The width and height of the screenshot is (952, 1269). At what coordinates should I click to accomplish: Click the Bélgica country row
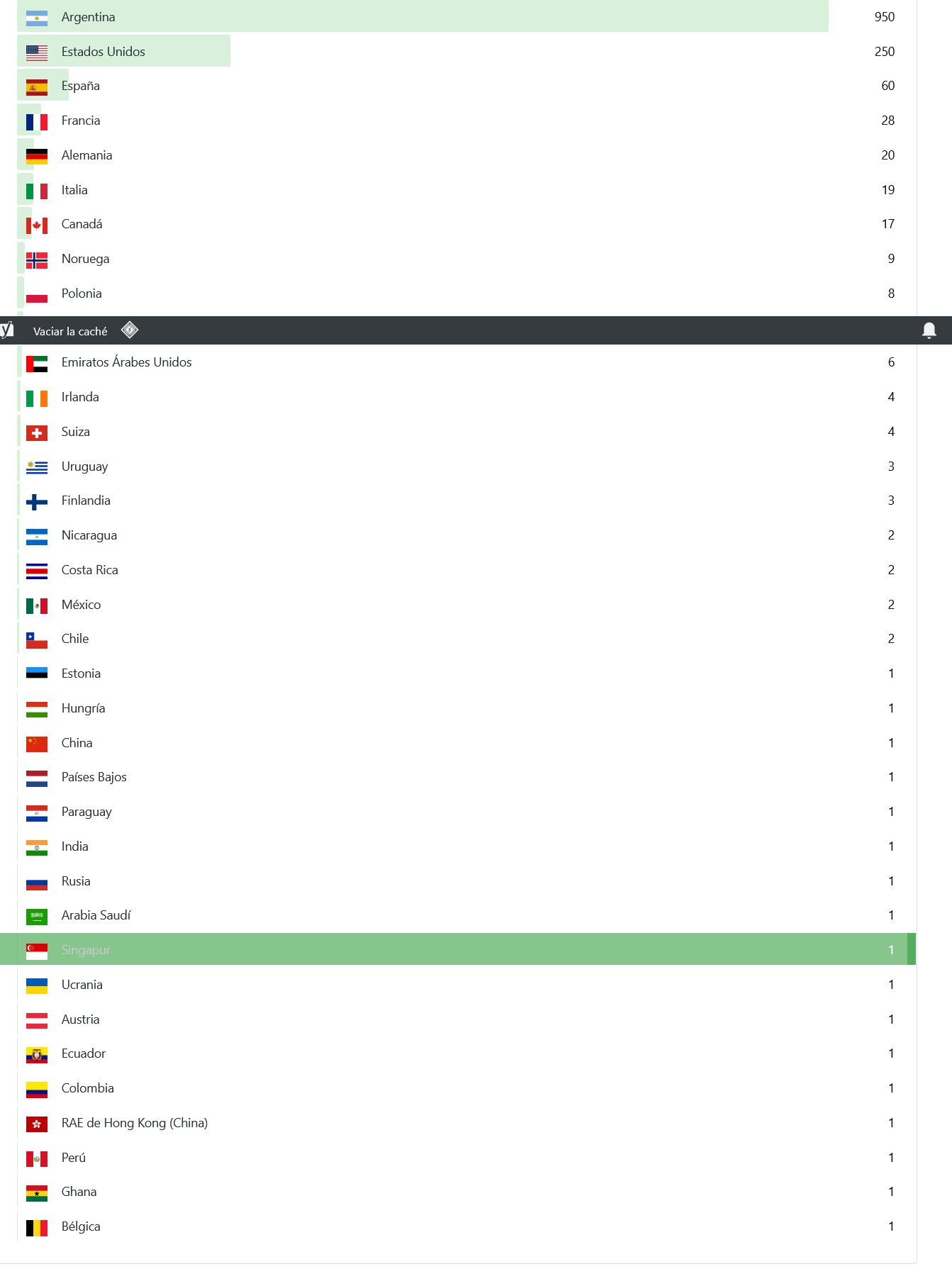[x=458, y=1226]
